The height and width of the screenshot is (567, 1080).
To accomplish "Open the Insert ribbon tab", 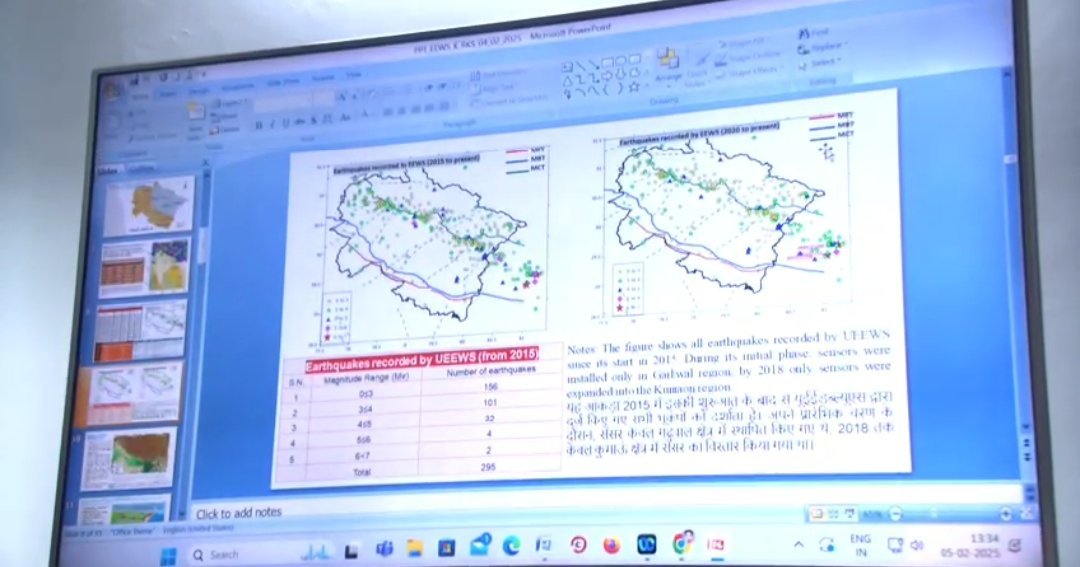I will tap(165, 94).
